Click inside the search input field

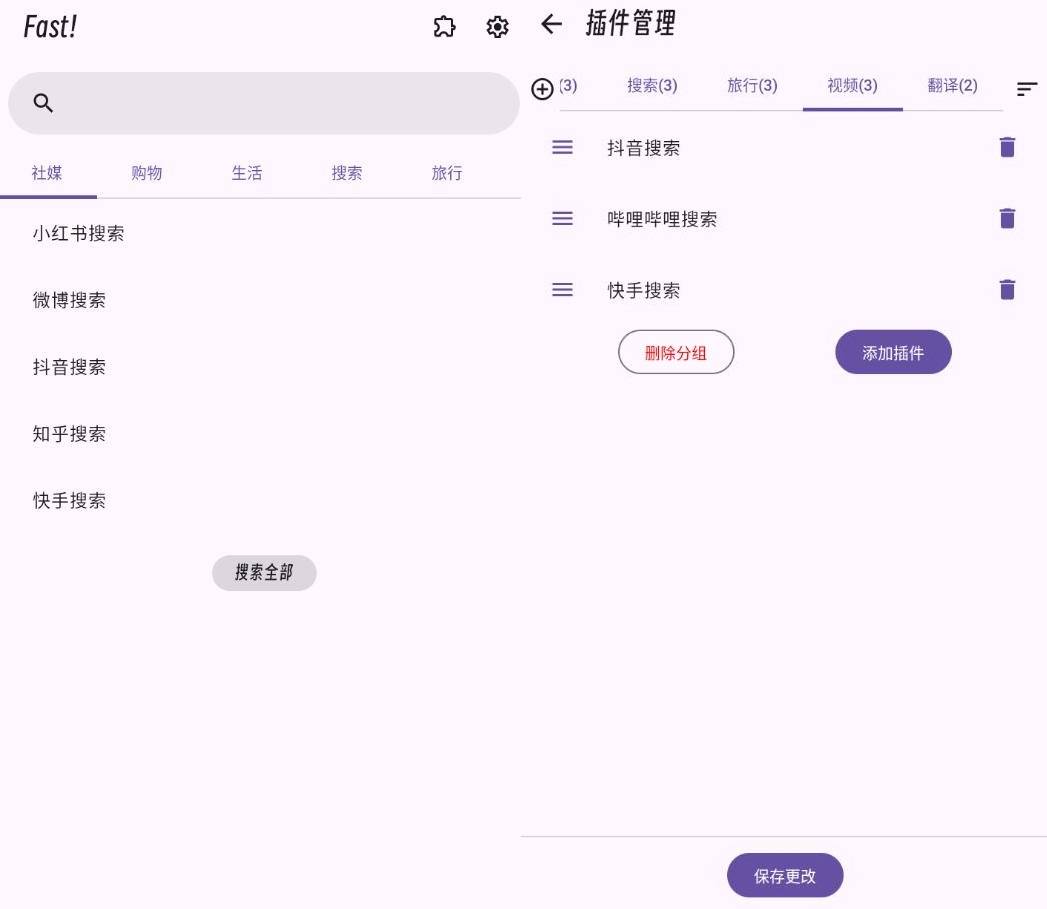(x=264, y=102)
